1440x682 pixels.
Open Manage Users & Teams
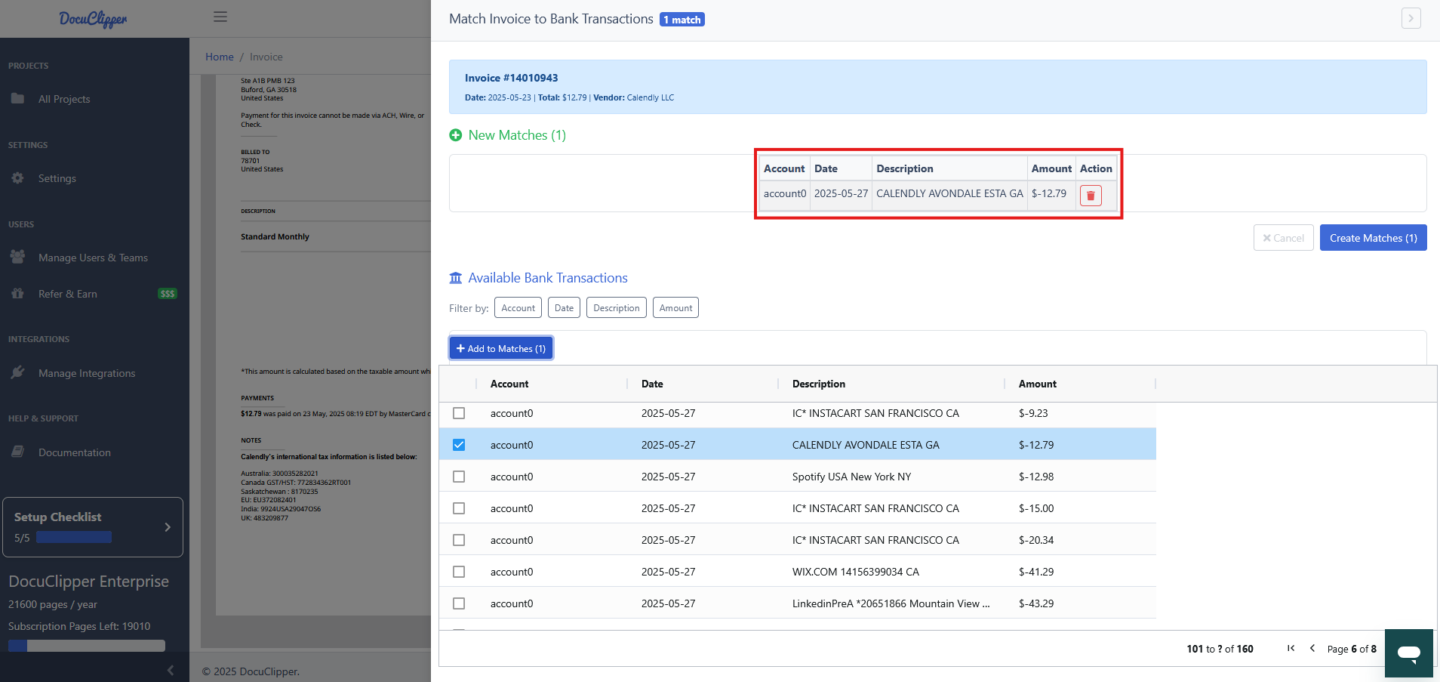[x=93, y=257]
